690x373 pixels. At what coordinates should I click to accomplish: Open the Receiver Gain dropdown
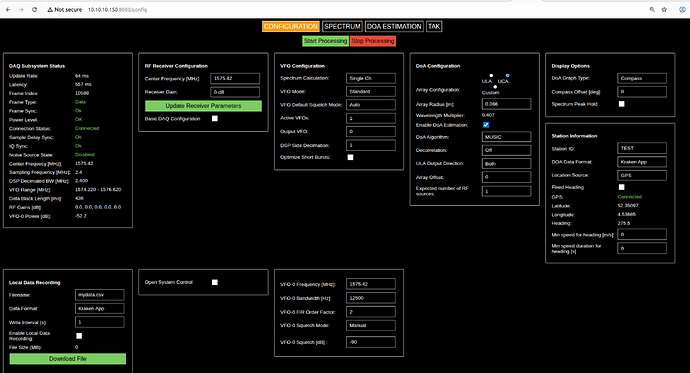pos(235,92)
